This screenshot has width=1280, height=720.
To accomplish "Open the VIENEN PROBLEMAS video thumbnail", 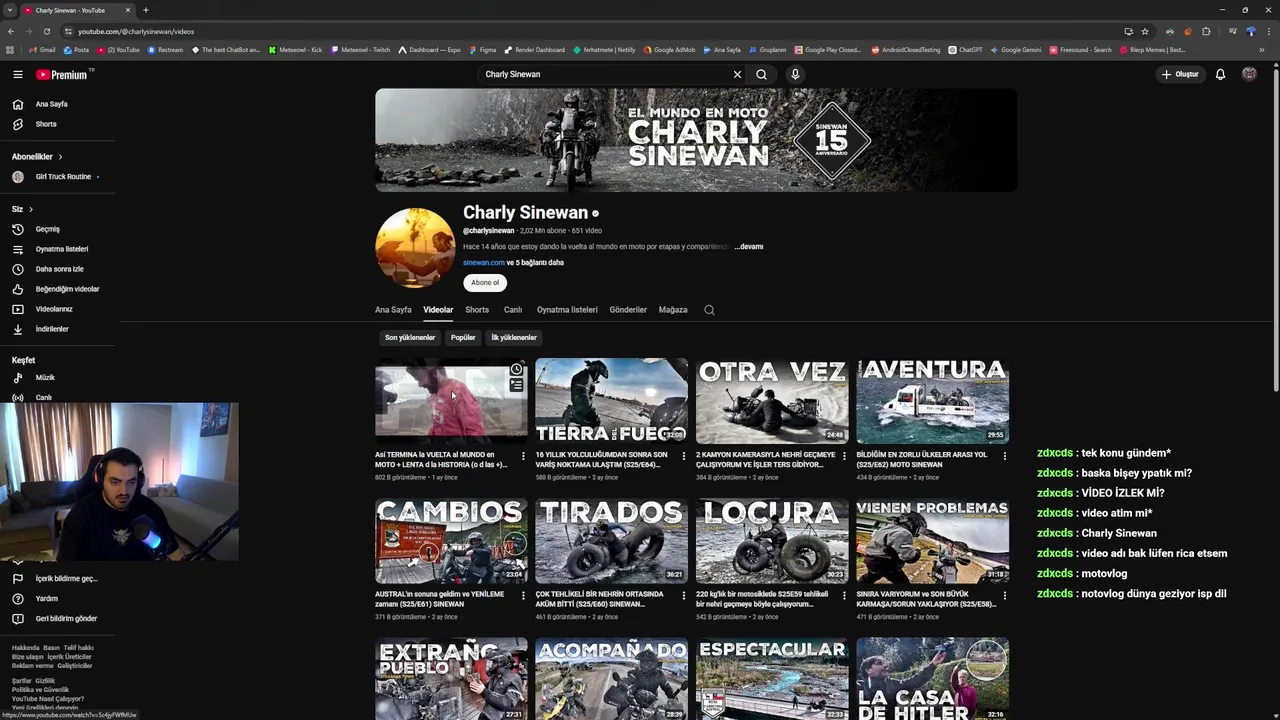I will (x=932, y=541).
